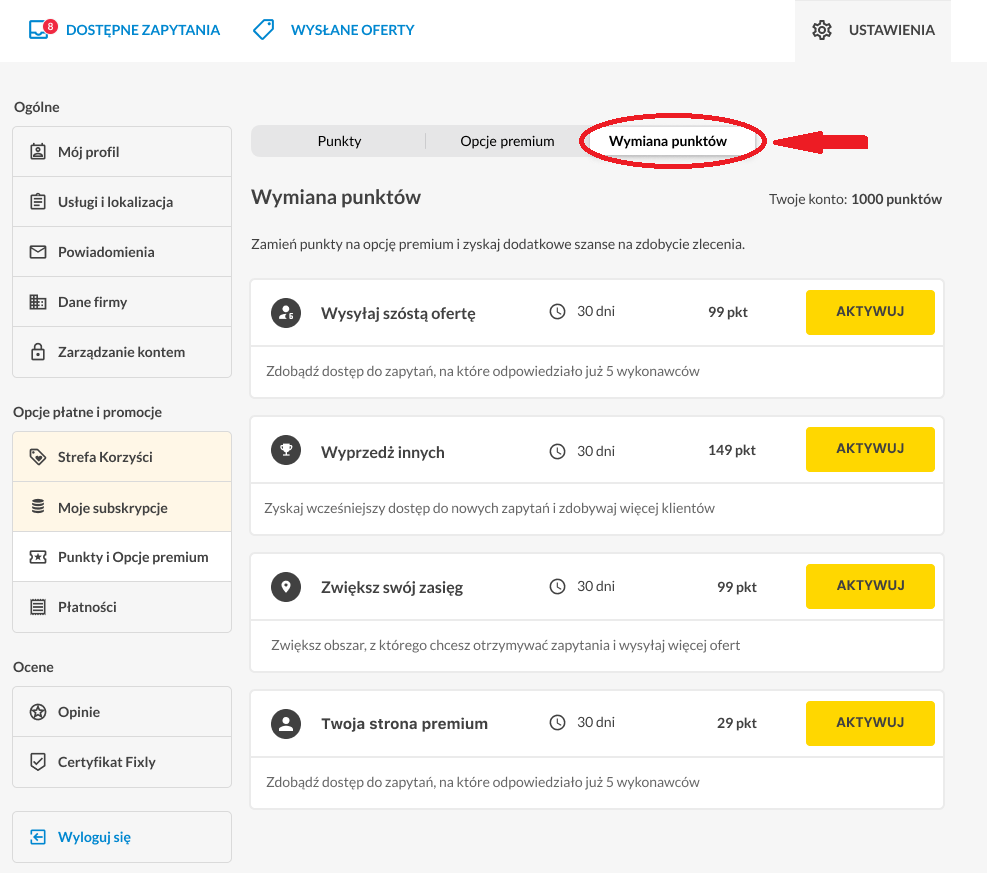Click the envelope icon for Powiadomienia
The width and height of the screenshot is (987, 873).
pyautogui.click(x=38, y=252)
